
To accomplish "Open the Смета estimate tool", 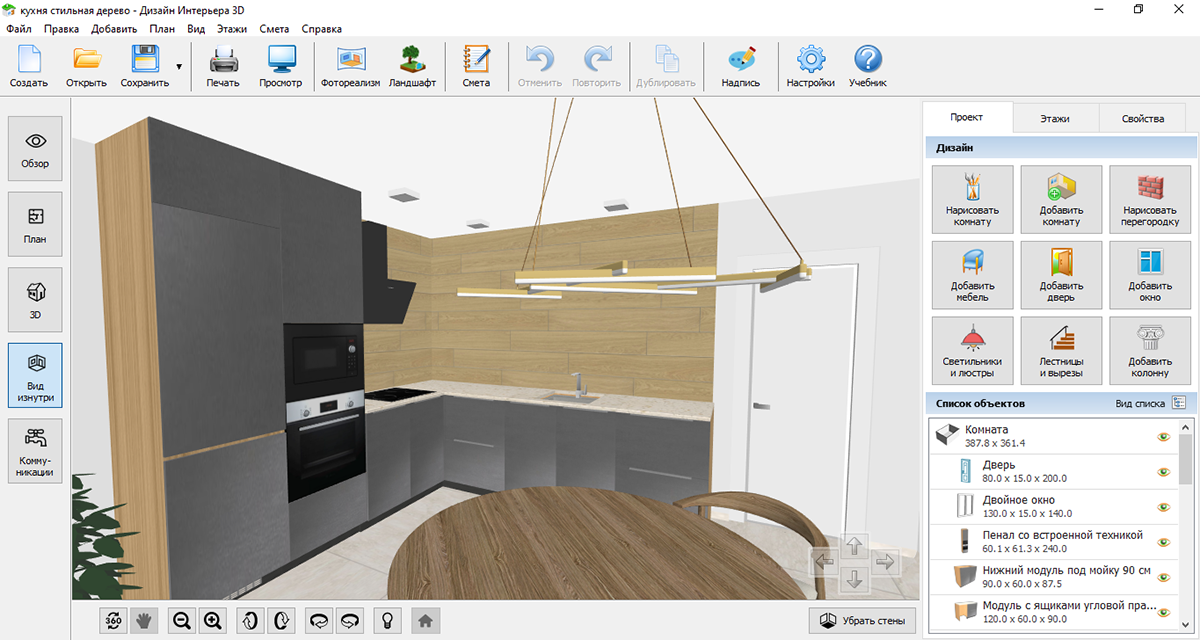I will (x=476, y=66).
